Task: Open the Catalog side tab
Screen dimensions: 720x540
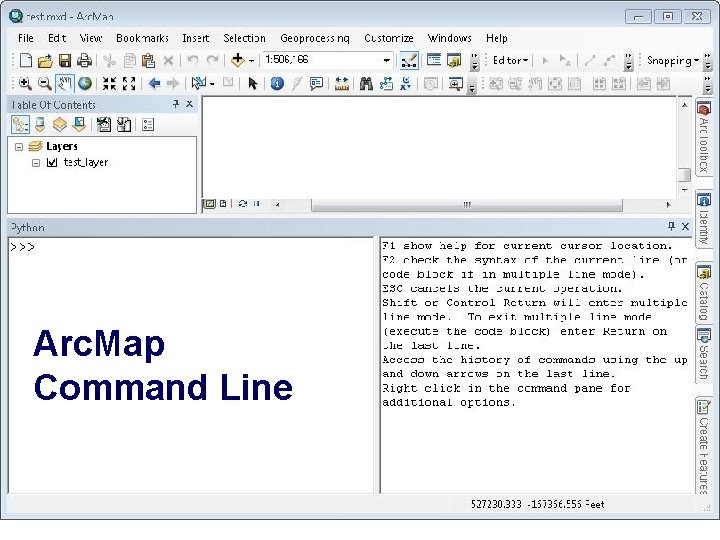Action: pyautogui.click(x=703, y=294)
